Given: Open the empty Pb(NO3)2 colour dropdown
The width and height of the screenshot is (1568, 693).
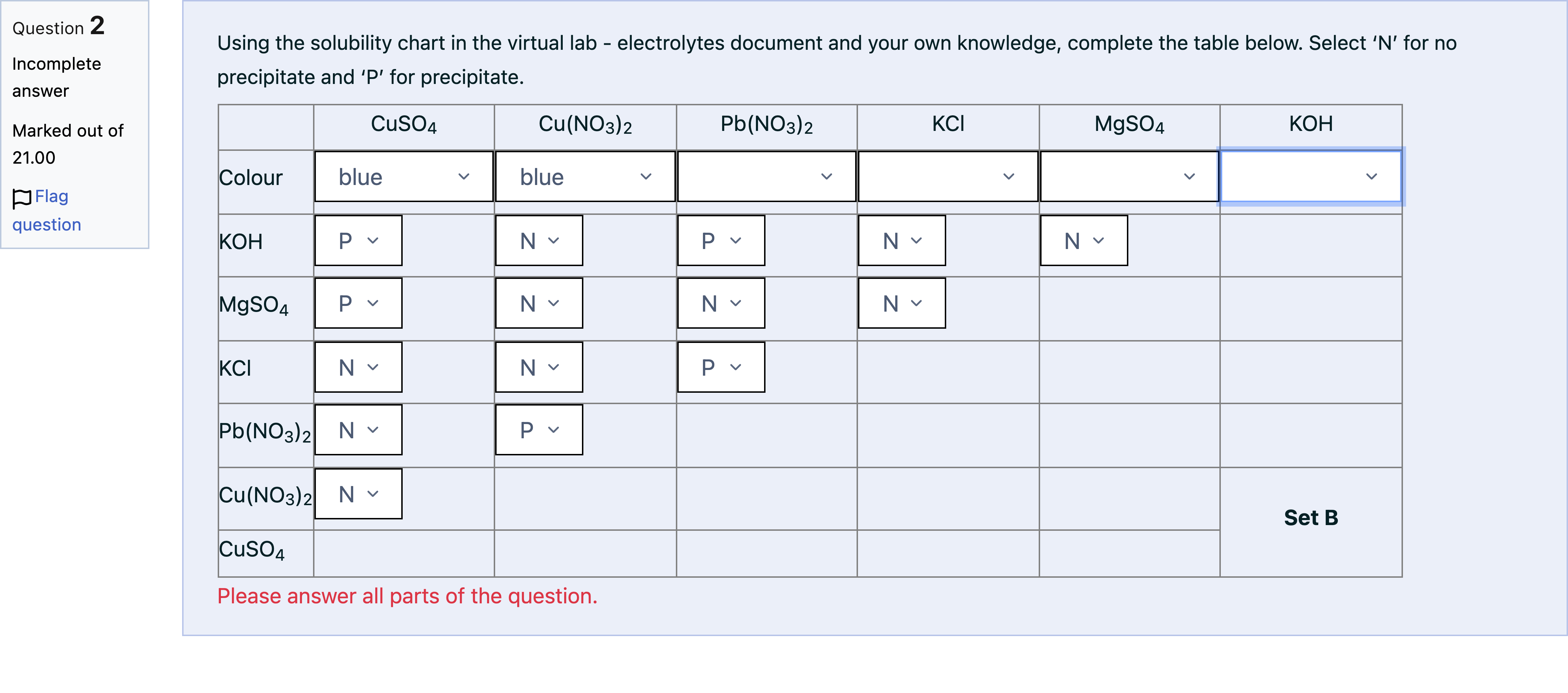Looking at the screenshot, I should (x=766, y=176).
